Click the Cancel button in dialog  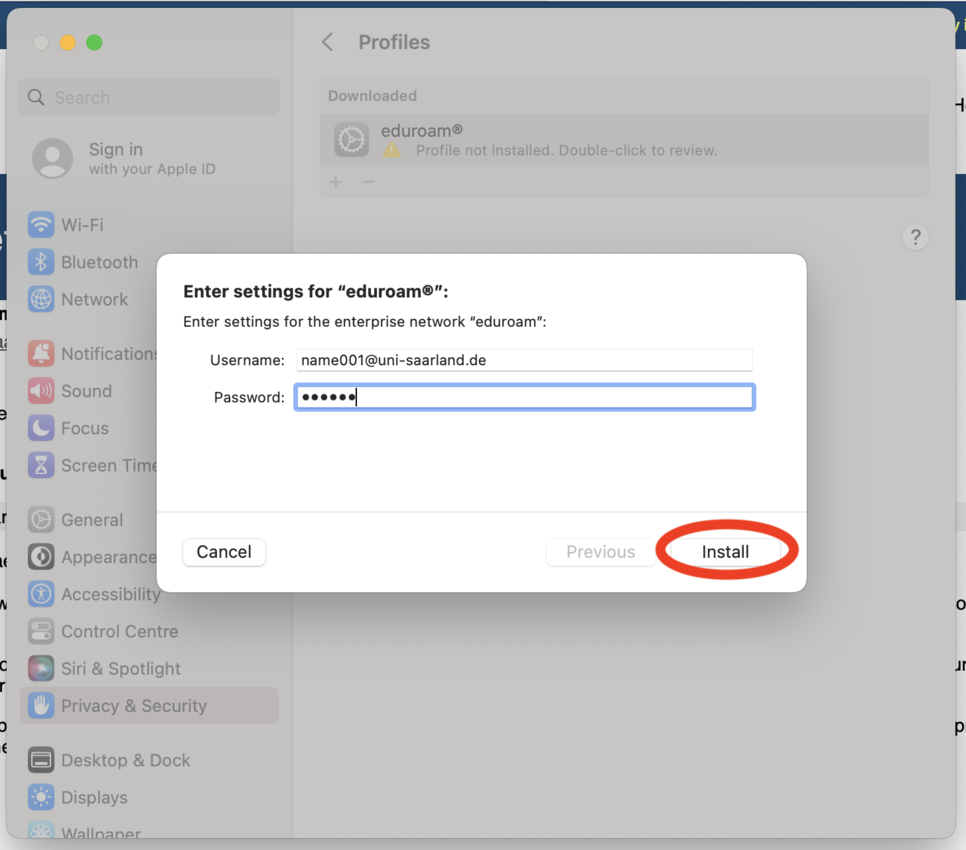tap(224, 552)
